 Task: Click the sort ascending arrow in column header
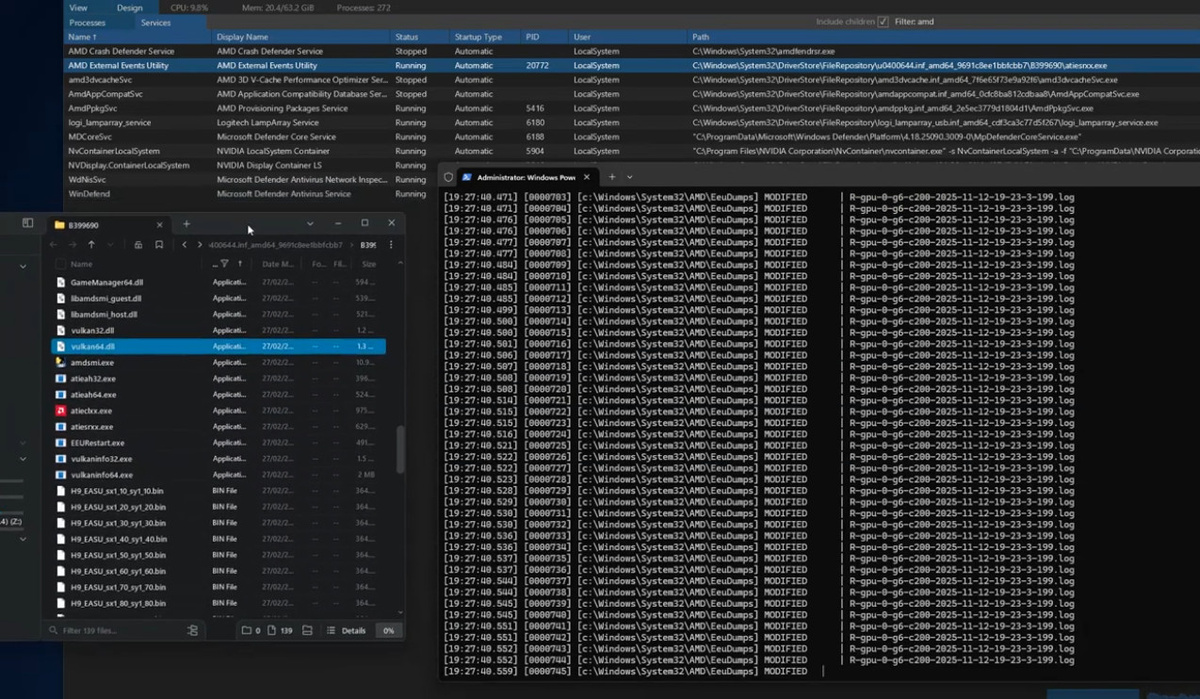[x=240, y=264]
